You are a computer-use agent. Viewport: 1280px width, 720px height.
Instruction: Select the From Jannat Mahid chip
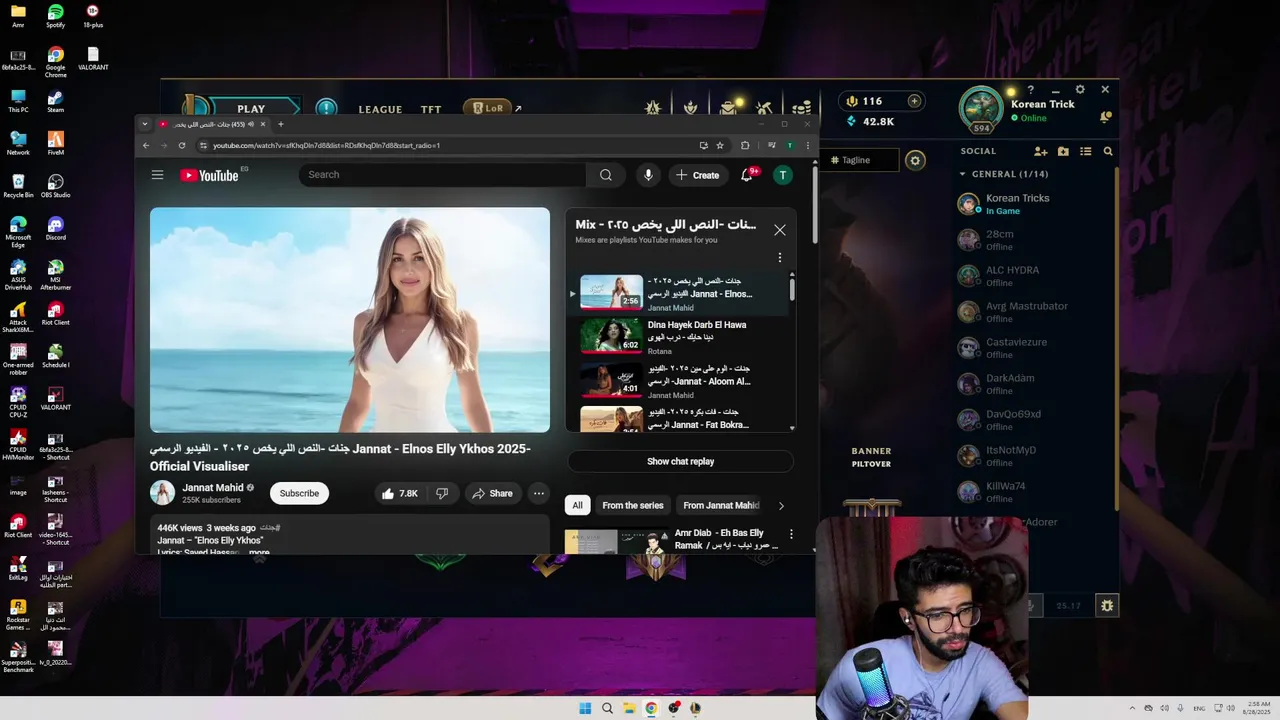721,505
